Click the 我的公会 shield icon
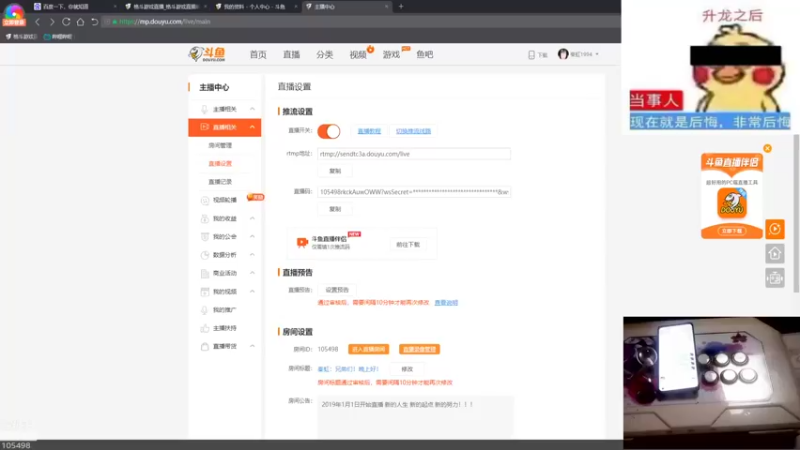This screenshot has height=450, width=800. pyautogui.click(x=205, y=237)
